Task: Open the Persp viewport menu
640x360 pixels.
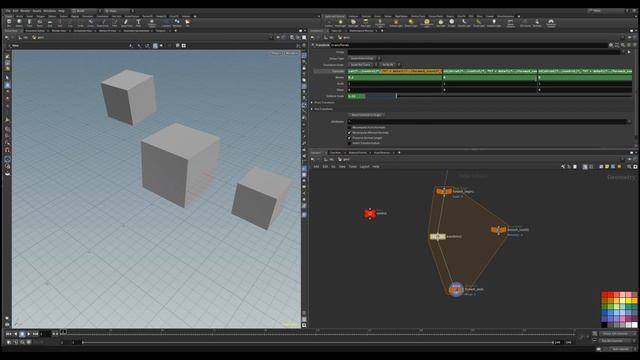Action: 277,53
